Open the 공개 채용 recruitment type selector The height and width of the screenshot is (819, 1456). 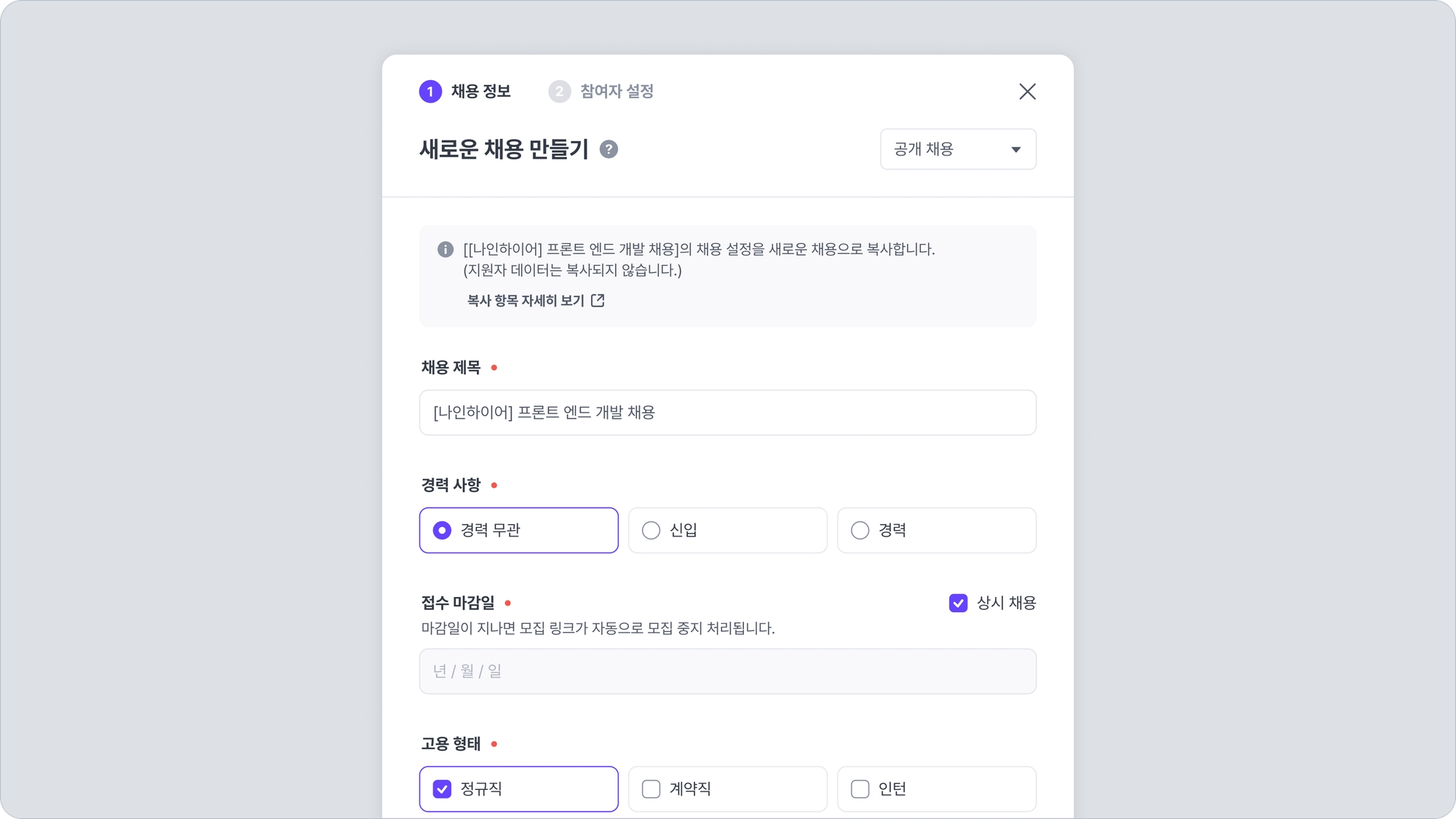pos(958,149)
